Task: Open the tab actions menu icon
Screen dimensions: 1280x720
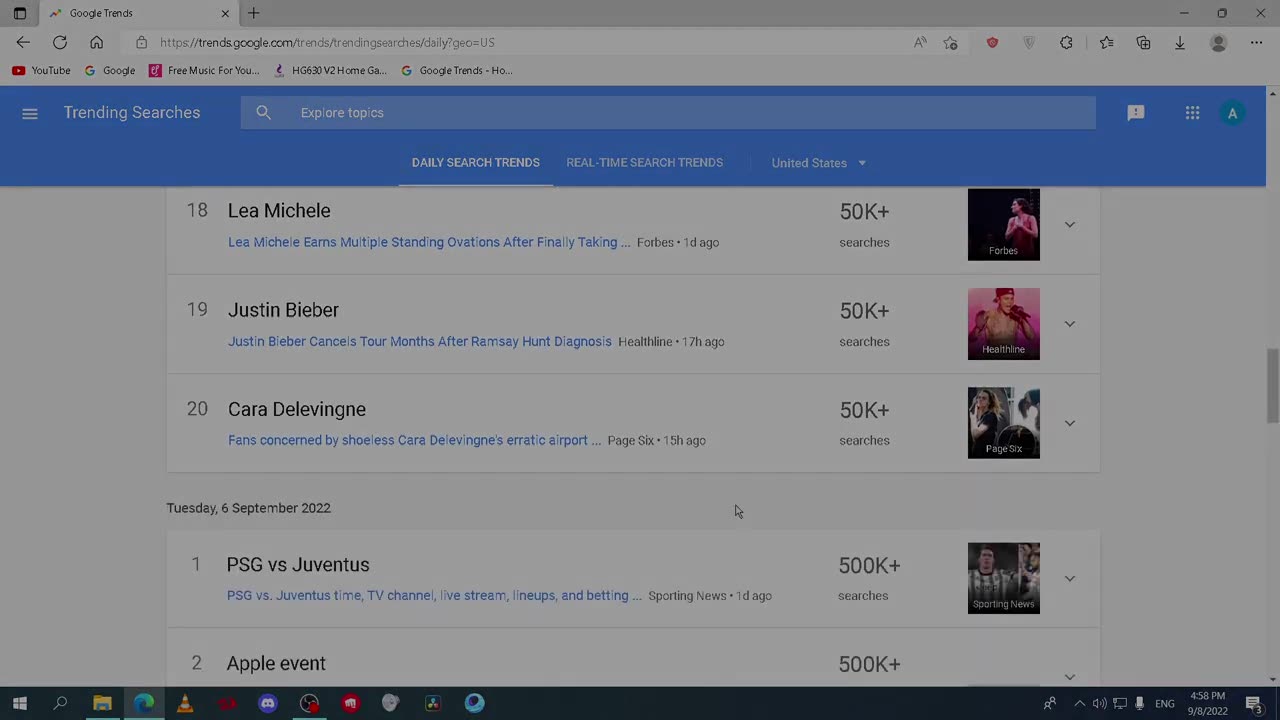Action: tap(19, 13)
